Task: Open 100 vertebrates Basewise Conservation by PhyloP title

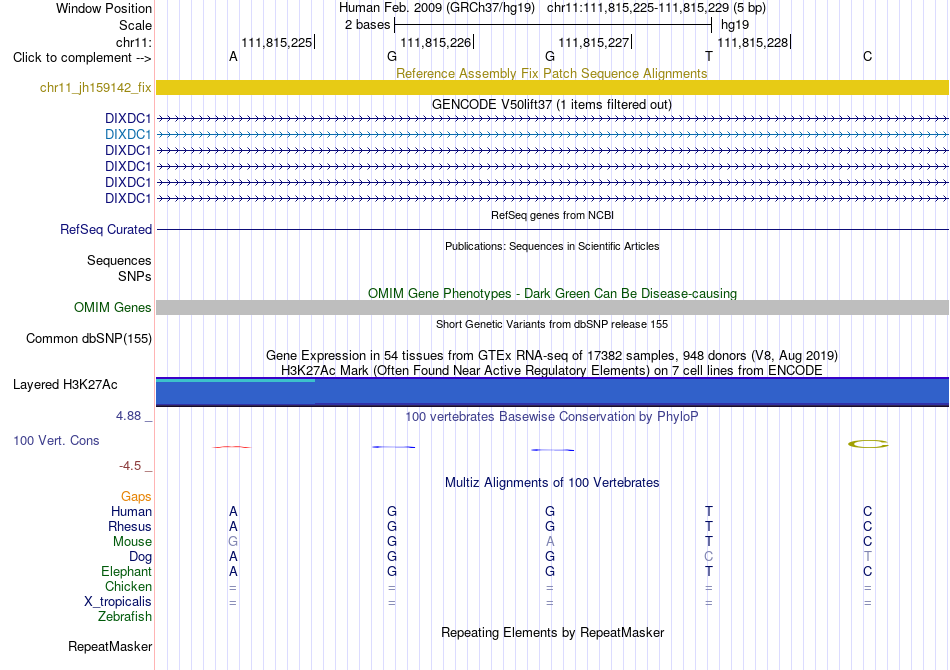Action: pos(552,416)
